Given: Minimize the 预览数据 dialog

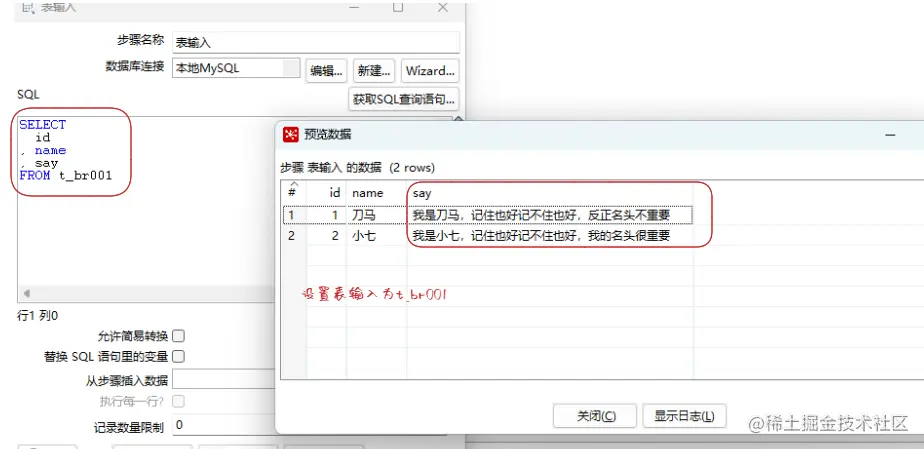Looking at the screenshot, I should 890,135.
